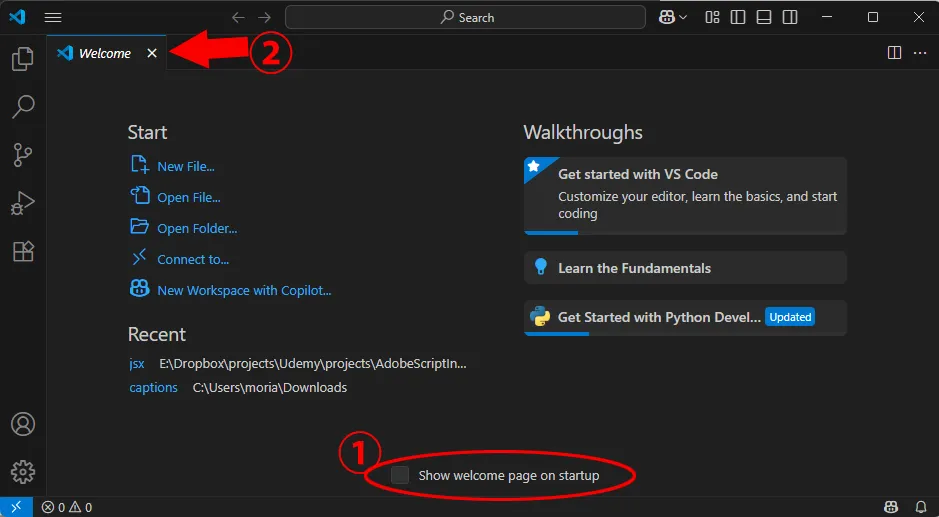
Task: Toggle the secondary side bar
Action: pyautogui.click(x=790, y=17)
